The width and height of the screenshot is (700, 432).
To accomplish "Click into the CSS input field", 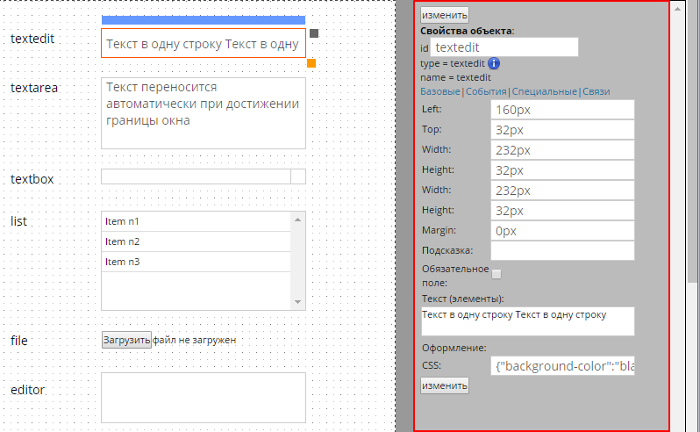I will [x=561, y=366].
